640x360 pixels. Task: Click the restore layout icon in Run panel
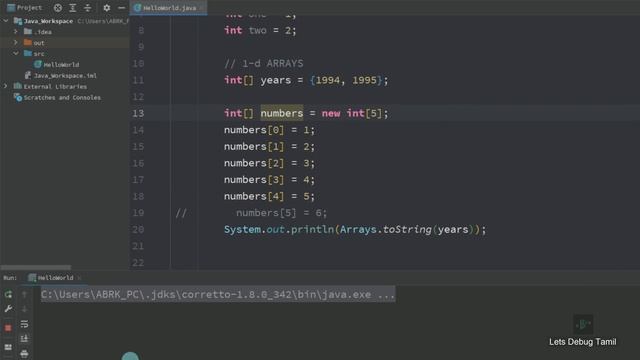click(8, 347)
